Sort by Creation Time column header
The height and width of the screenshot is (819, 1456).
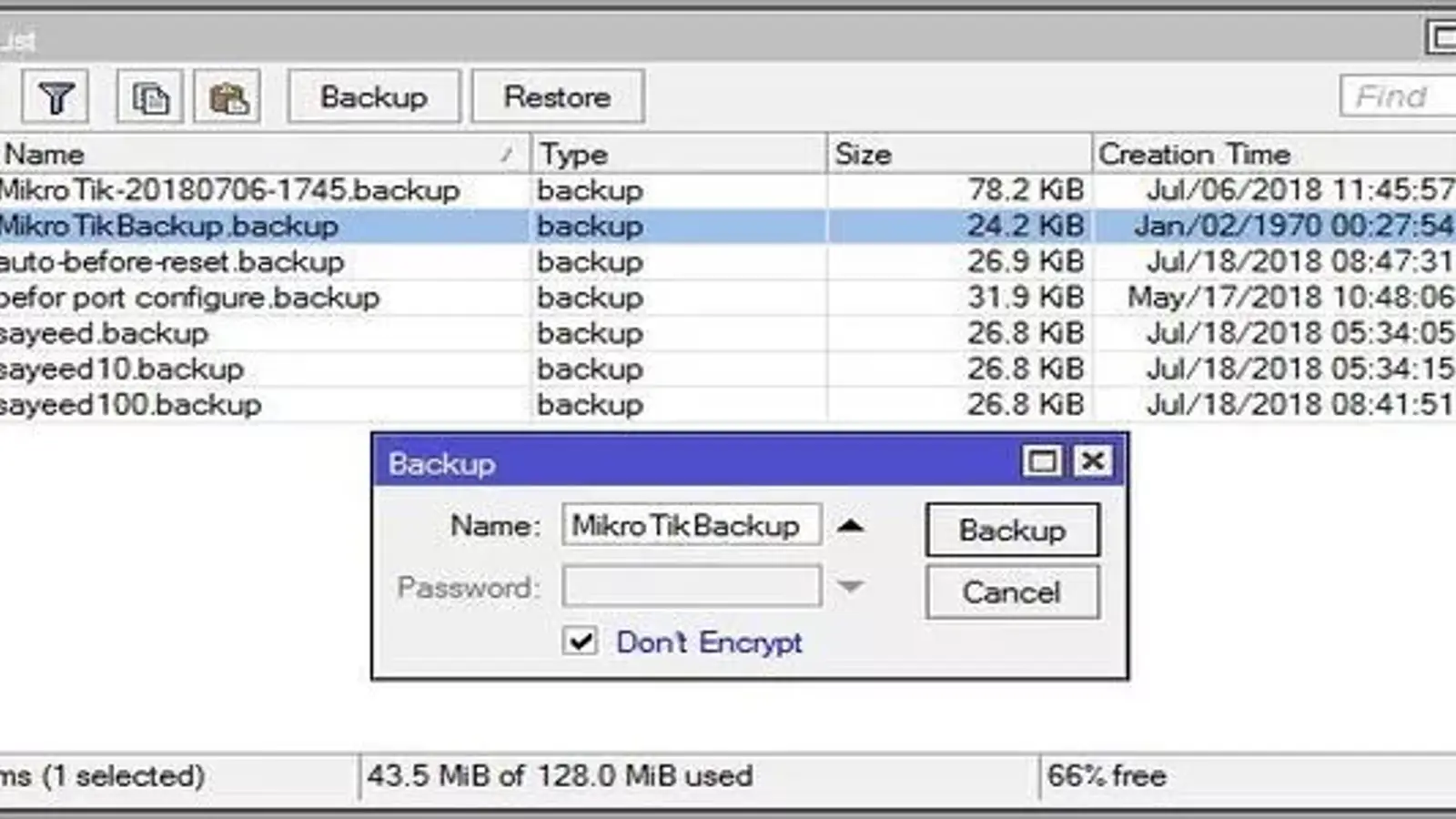pos(1274,155)
